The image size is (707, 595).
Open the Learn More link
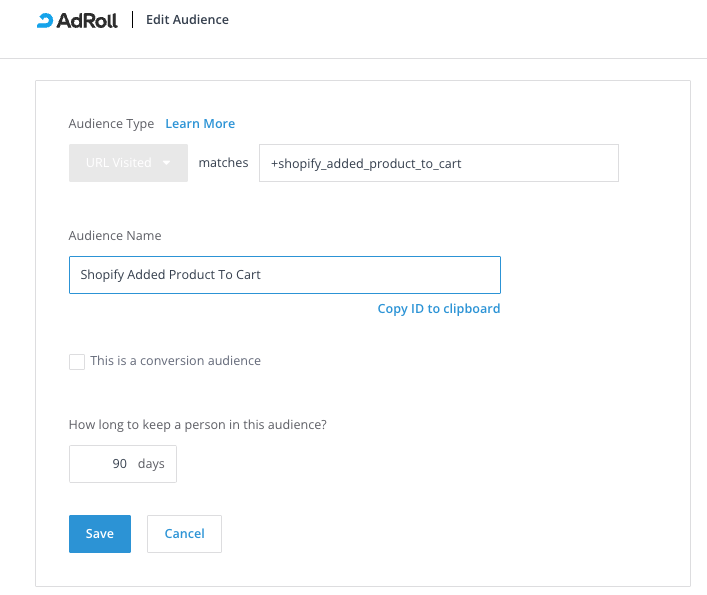200,124
